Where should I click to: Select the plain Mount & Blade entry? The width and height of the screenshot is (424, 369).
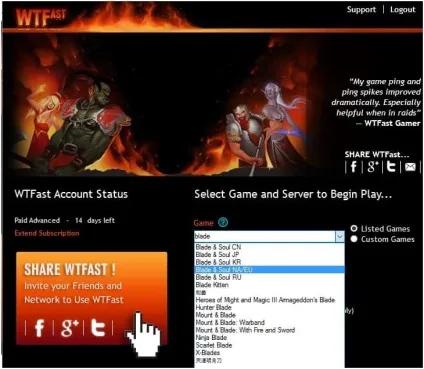tap(269, 315)
